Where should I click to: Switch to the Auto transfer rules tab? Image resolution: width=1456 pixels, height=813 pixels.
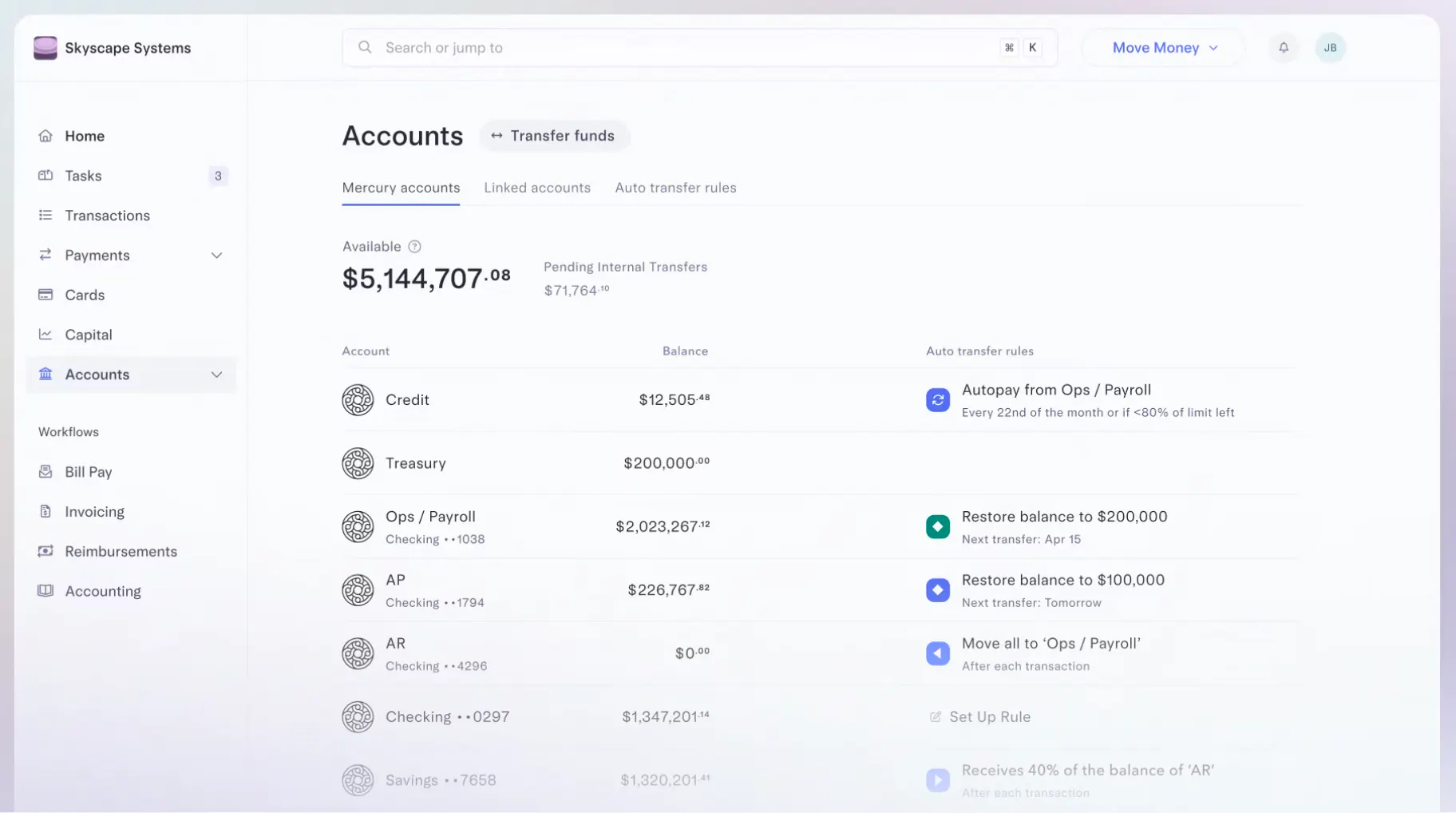[675, 188]
